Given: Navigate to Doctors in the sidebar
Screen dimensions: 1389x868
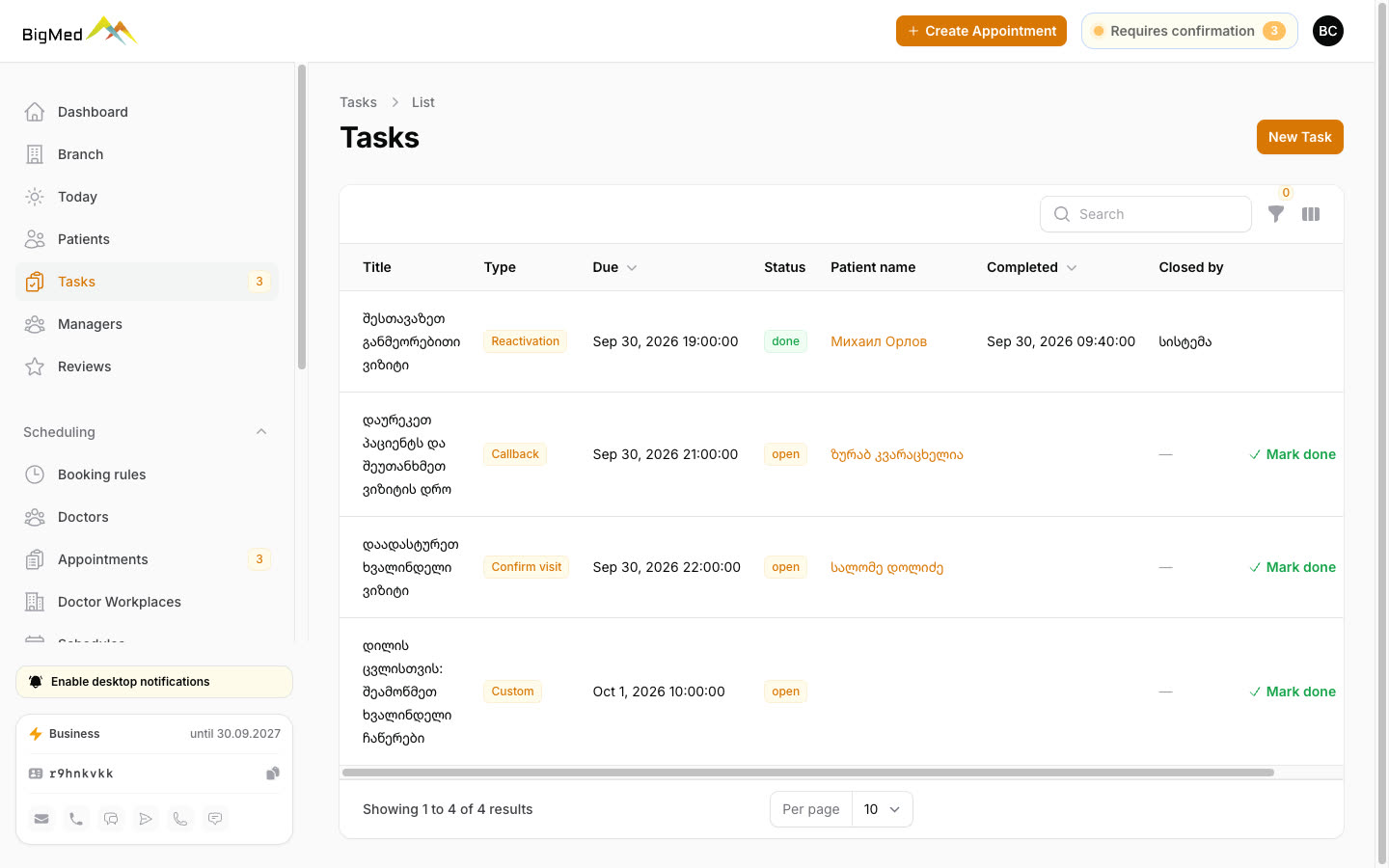Looking at the screenshot, I should (147, 517).
